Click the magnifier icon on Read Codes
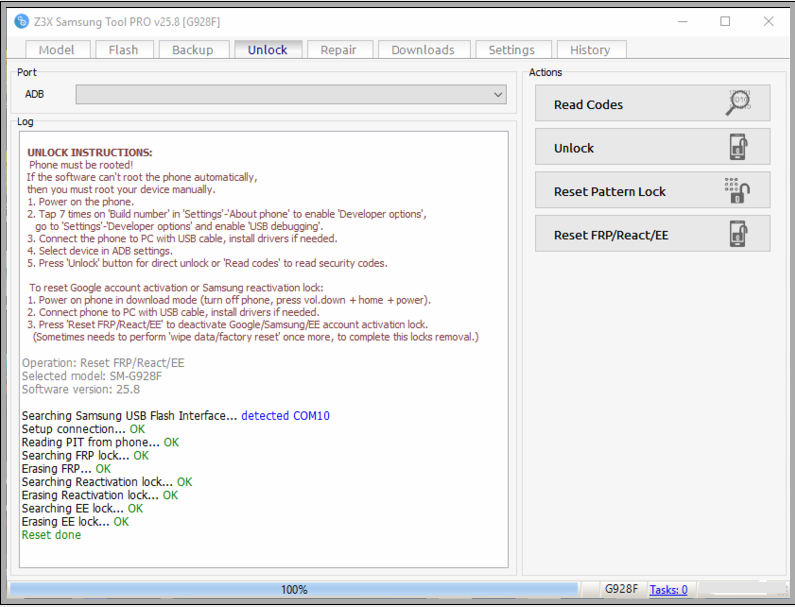Viewport: 795px width, 607px height. (x=738, y=103)
